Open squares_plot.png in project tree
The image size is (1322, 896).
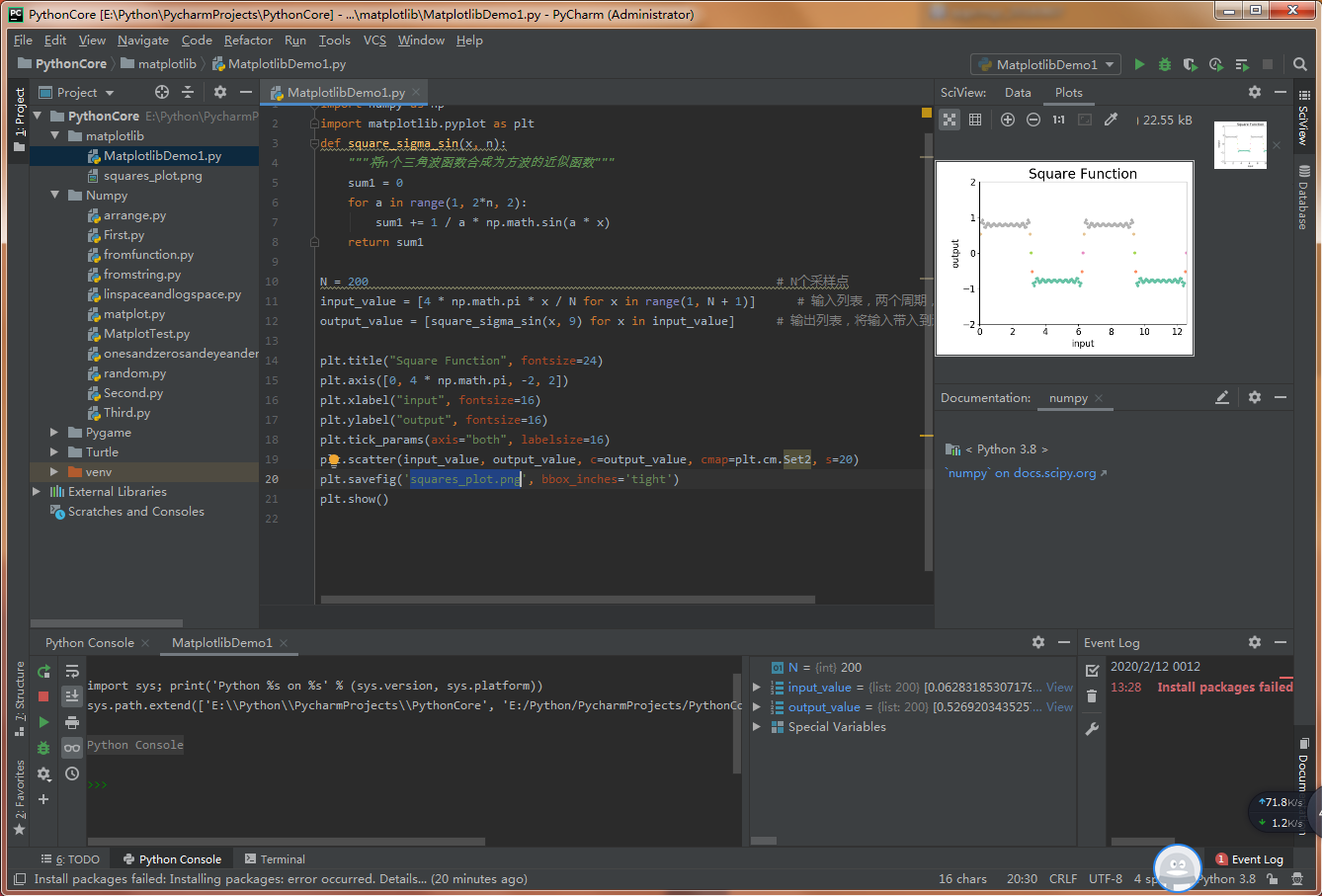(x=152, y=176)
